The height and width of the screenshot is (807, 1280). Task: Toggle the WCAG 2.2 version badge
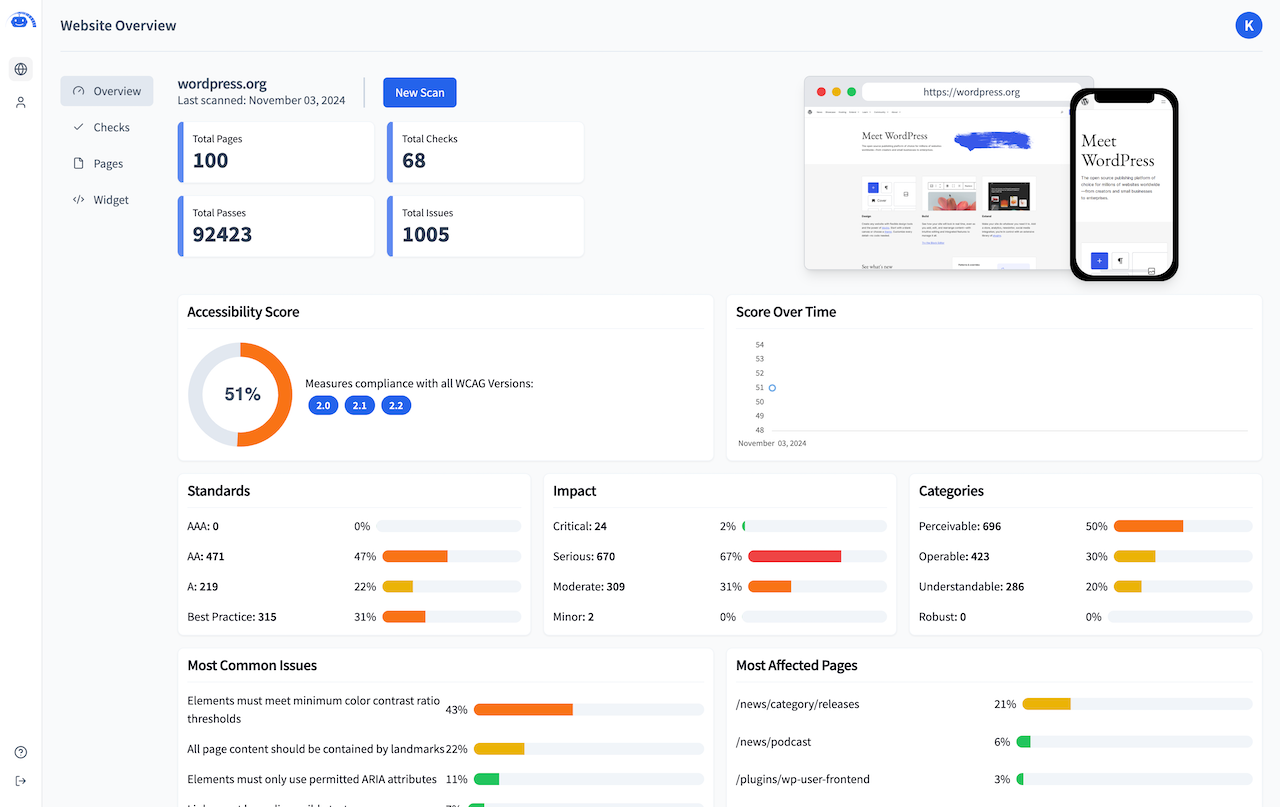pyautogui.click(x=396, y=405)
